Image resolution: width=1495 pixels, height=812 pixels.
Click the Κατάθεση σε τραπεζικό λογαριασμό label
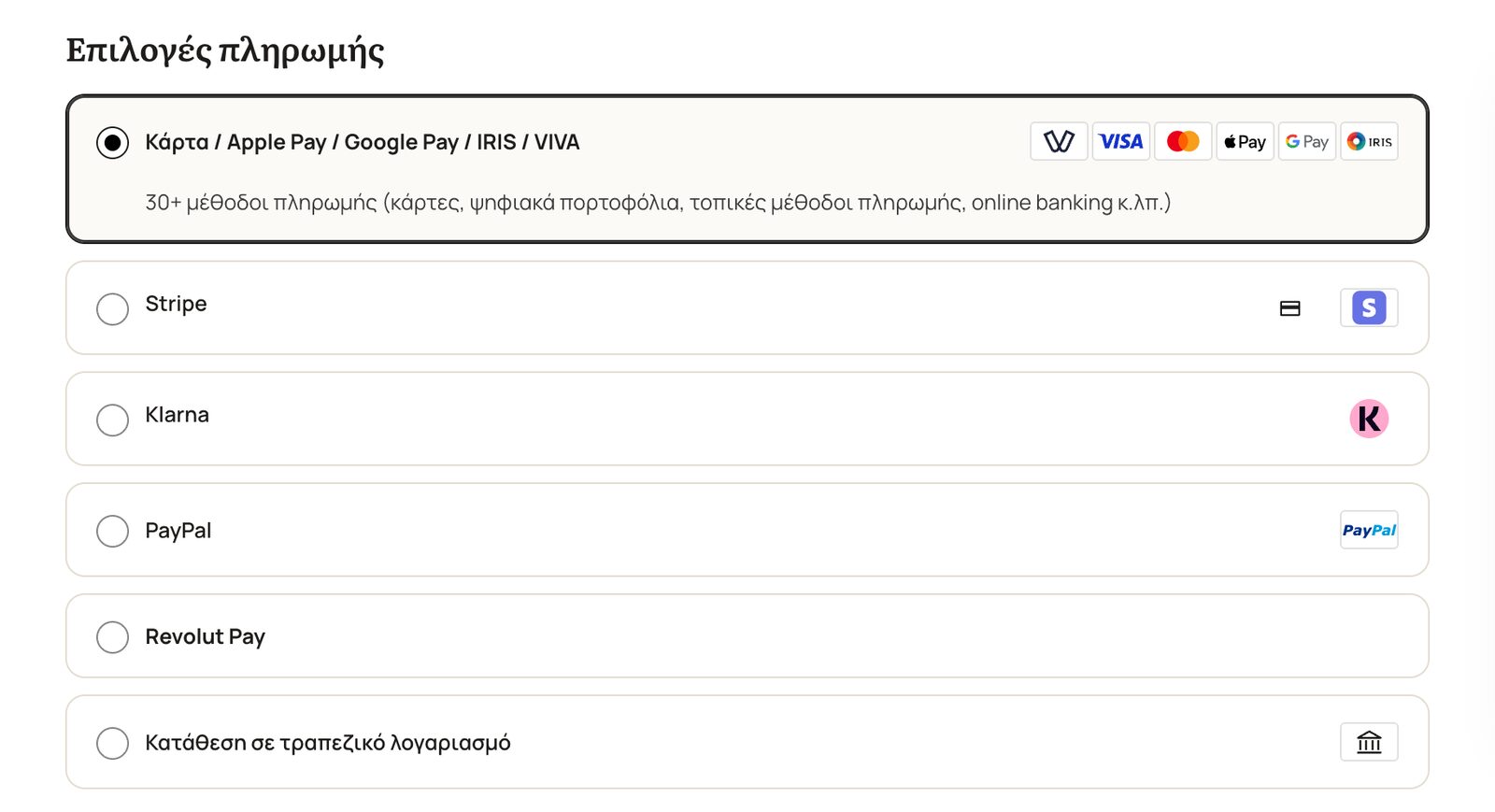point(327,743)
